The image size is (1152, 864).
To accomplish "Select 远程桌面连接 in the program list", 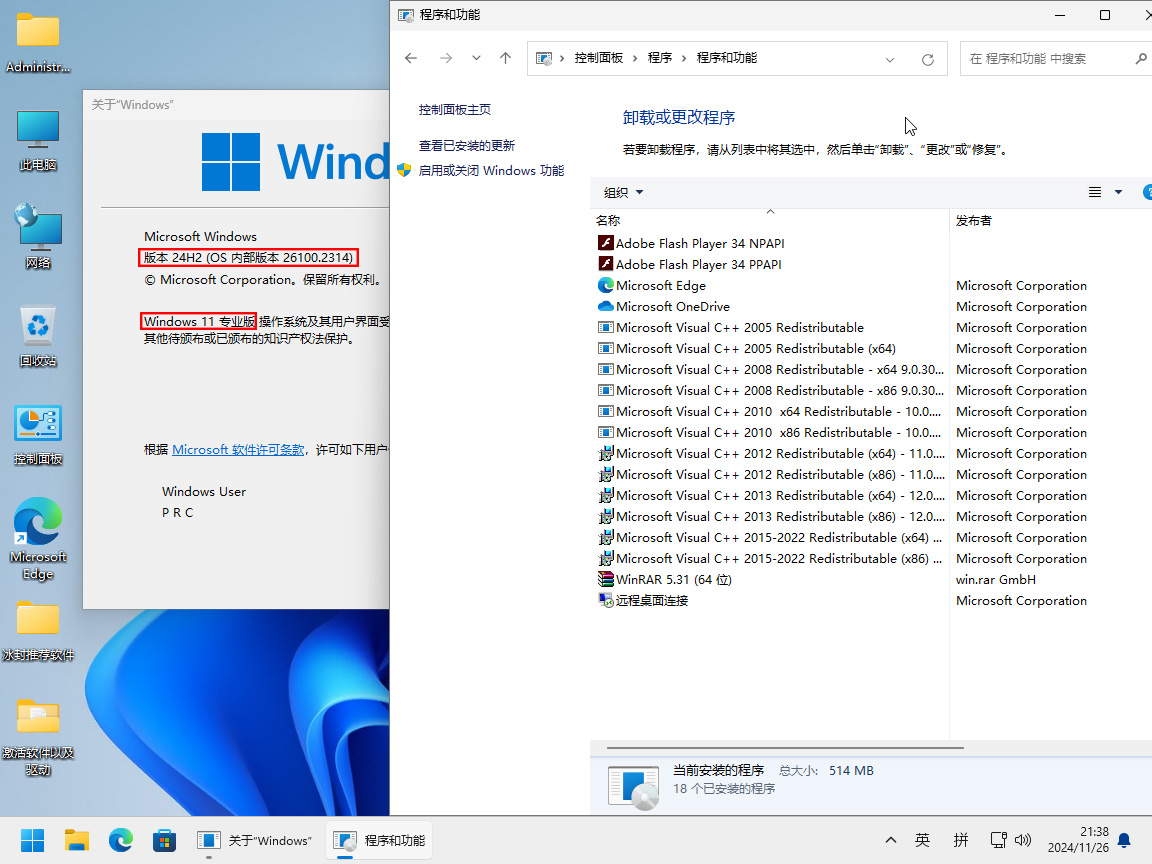I will tap(643, 600).
